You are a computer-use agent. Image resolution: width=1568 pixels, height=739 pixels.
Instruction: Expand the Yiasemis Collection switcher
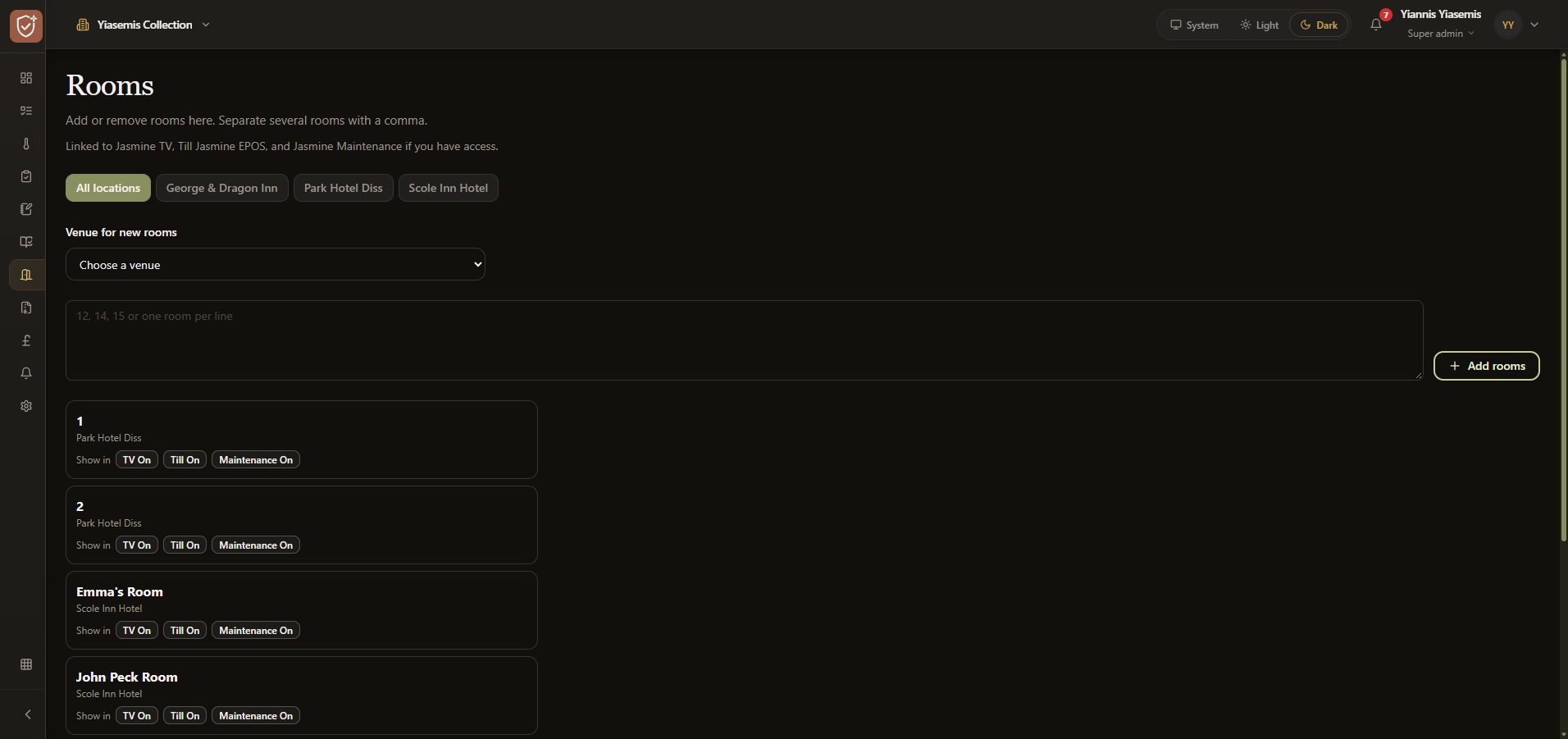point(144,25)
